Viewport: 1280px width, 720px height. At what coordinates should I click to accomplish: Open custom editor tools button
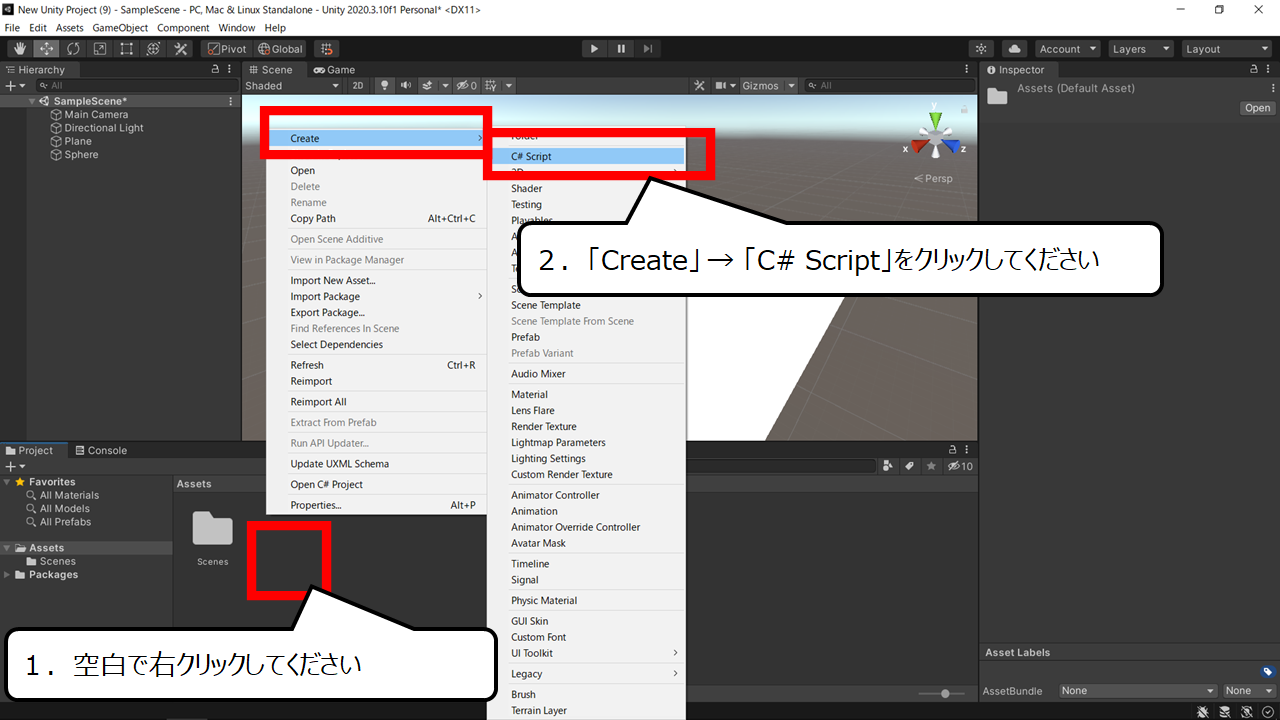point(181,49)
